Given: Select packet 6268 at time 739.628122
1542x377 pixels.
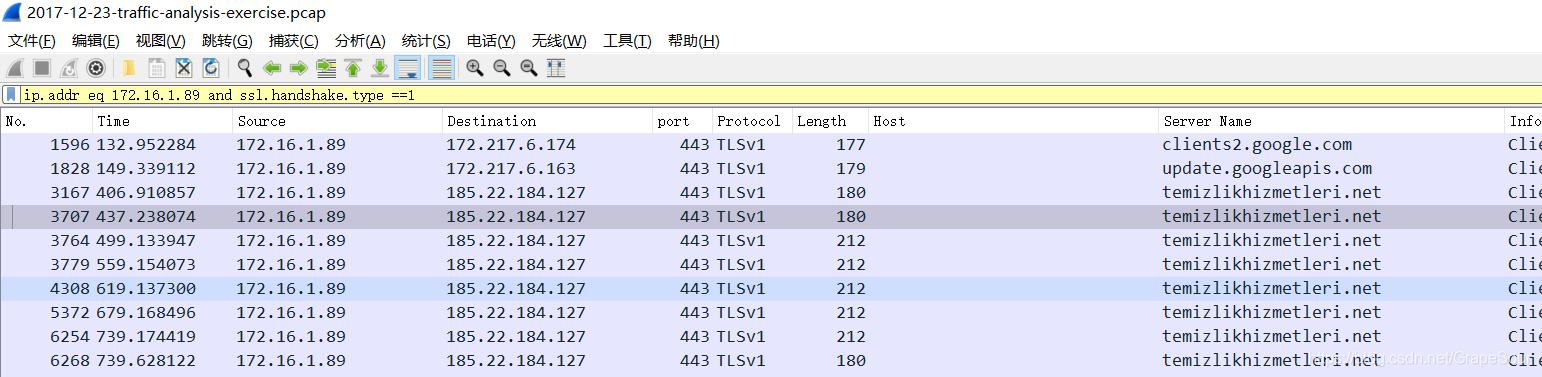Looking at the screenshot, I should click(x=771, y=360).
